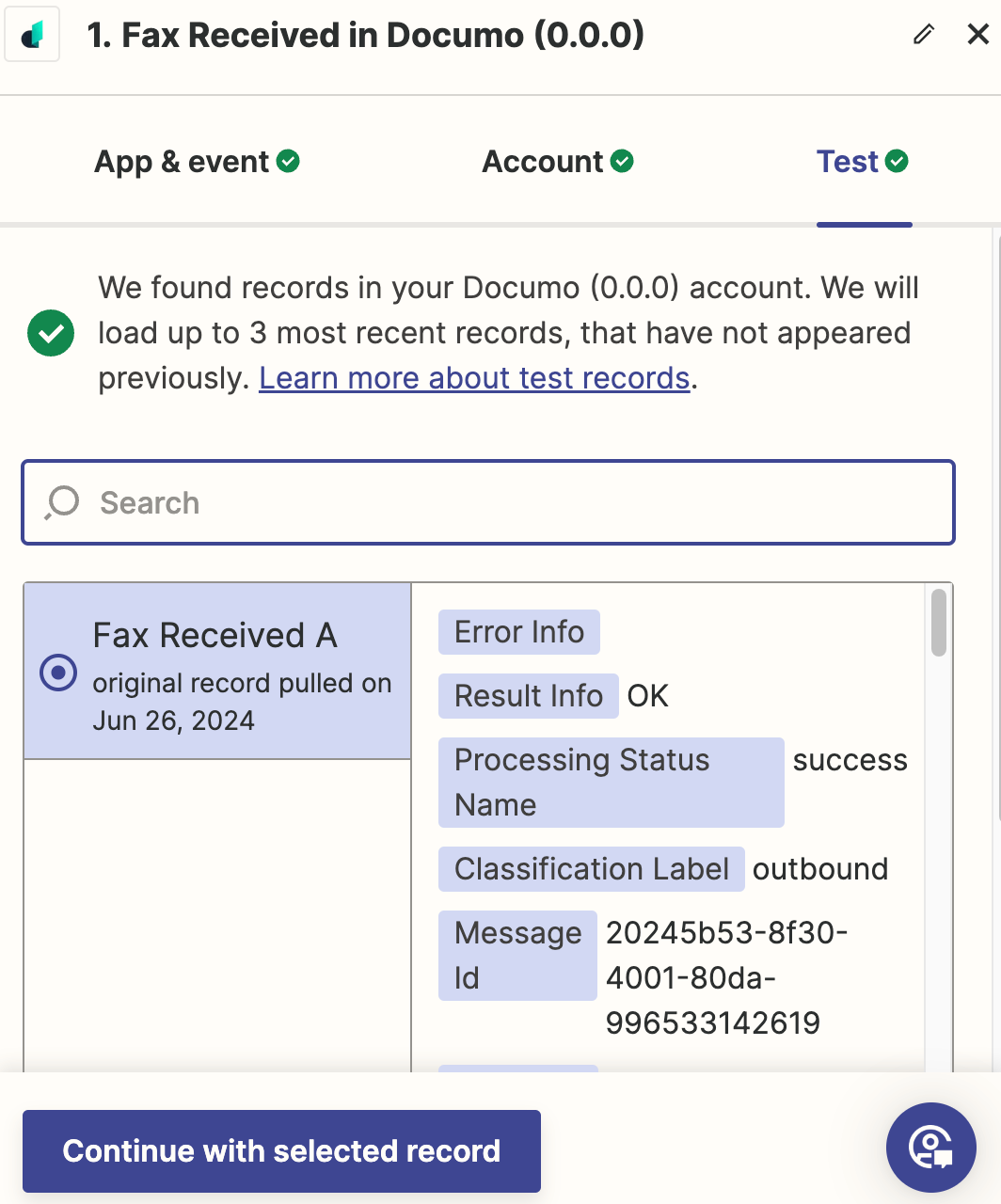Click the Message Id field tag
1001x1204 pixels.
click(517, 956)
